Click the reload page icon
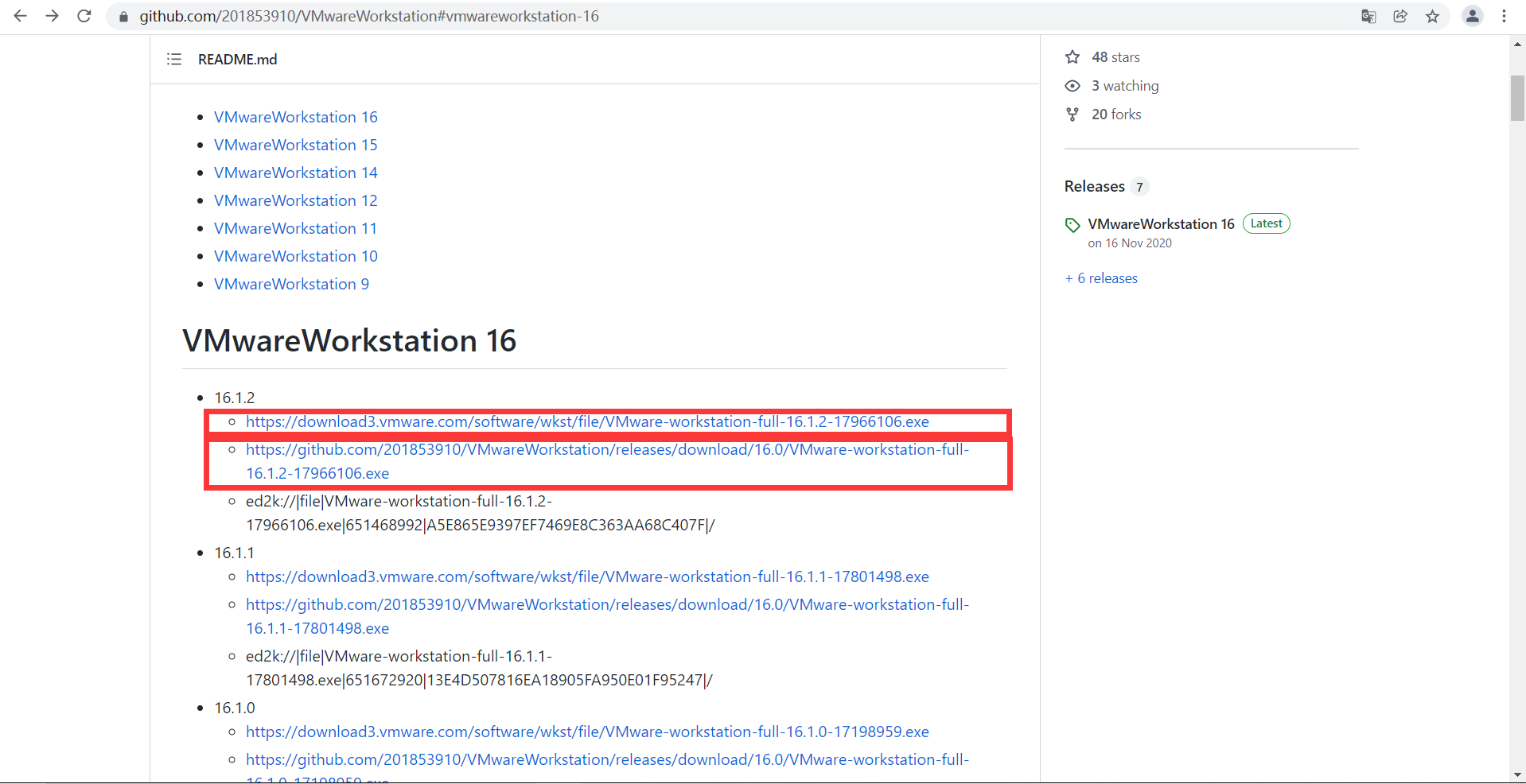 (x=84, y=16)
